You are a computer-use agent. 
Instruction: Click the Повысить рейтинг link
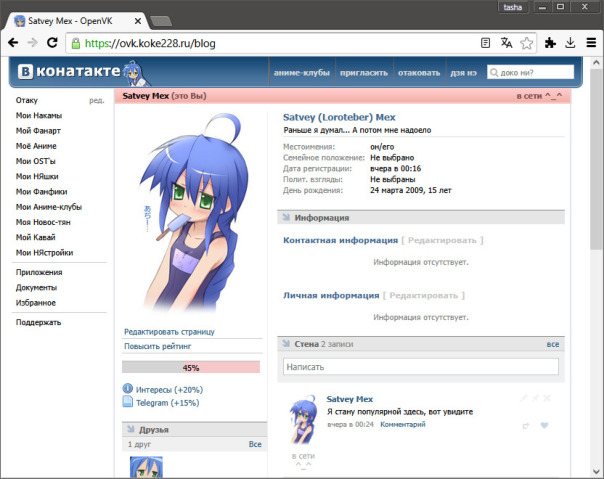pos(158,346)
